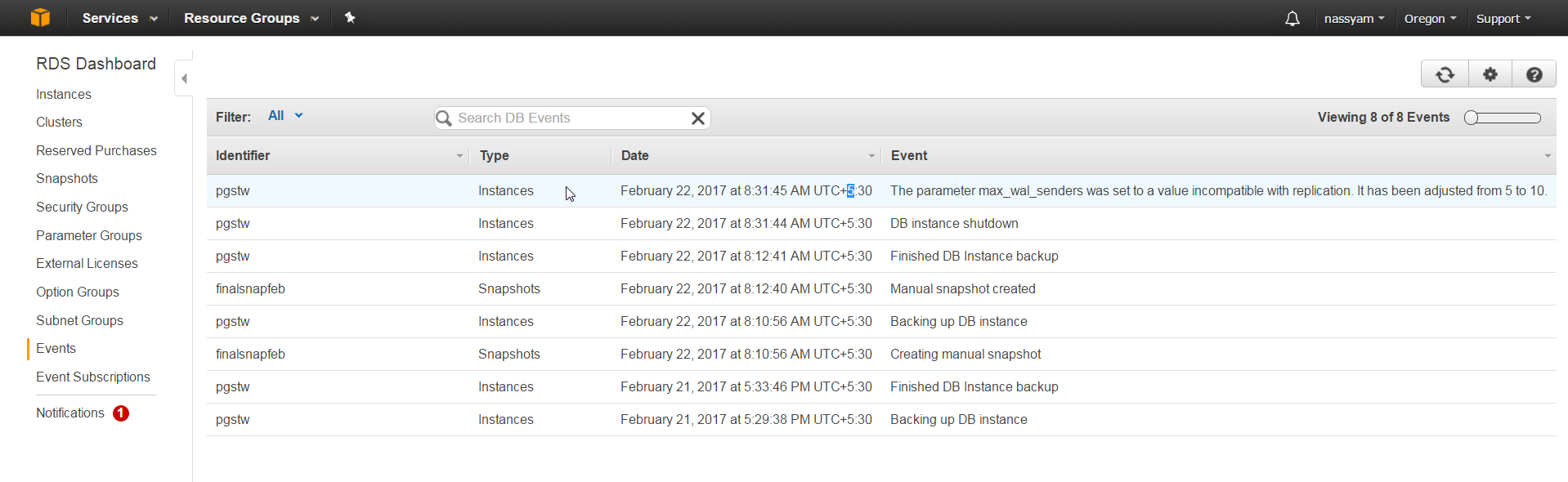Open Clusters in the sidebar
1568x482 pixels.
pyautogui.click(x=59, y=123)
